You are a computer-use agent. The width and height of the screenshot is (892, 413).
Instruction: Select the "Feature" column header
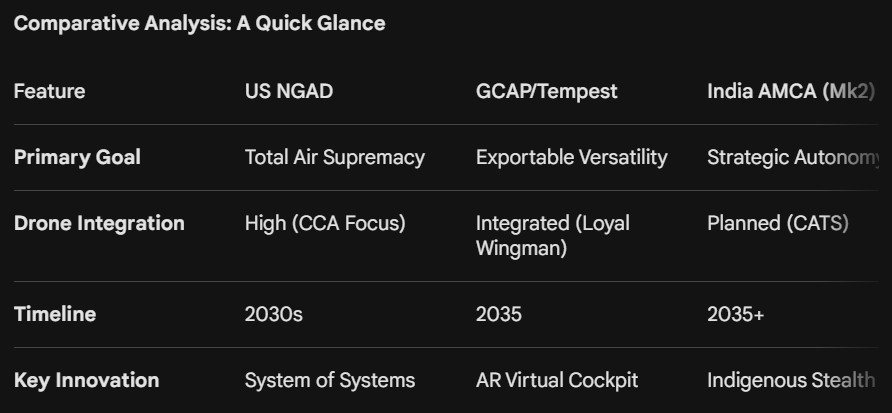click(x=49, y=92)
